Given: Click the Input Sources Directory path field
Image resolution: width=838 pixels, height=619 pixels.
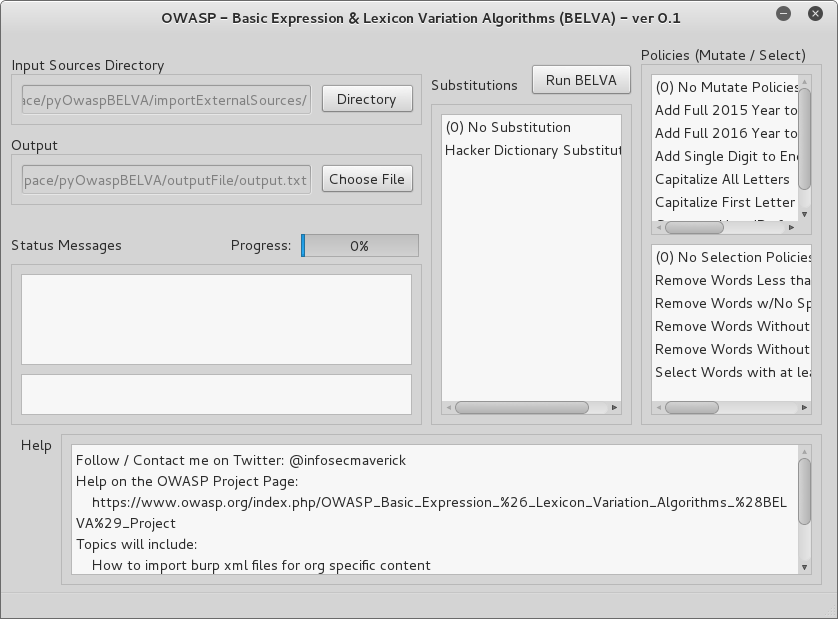Looking at the screenshot, I should [x=166, y=100].
